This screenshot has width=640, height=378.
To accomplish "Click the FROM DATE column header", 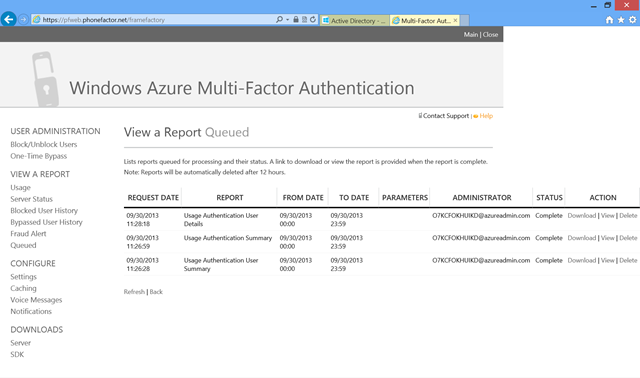I will tap(303, 198).
